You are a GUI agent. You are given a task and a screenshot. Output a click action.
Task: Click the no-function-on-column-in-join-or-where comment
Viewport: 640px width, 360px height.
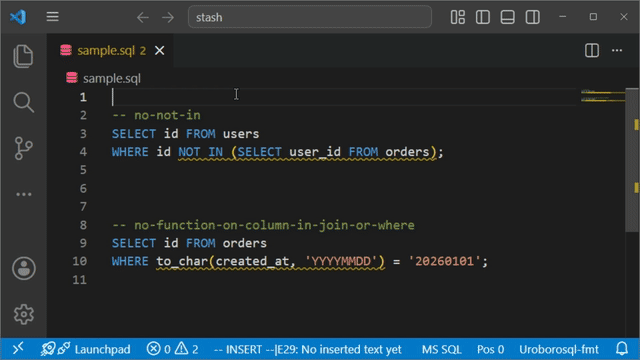pos(263,225)
